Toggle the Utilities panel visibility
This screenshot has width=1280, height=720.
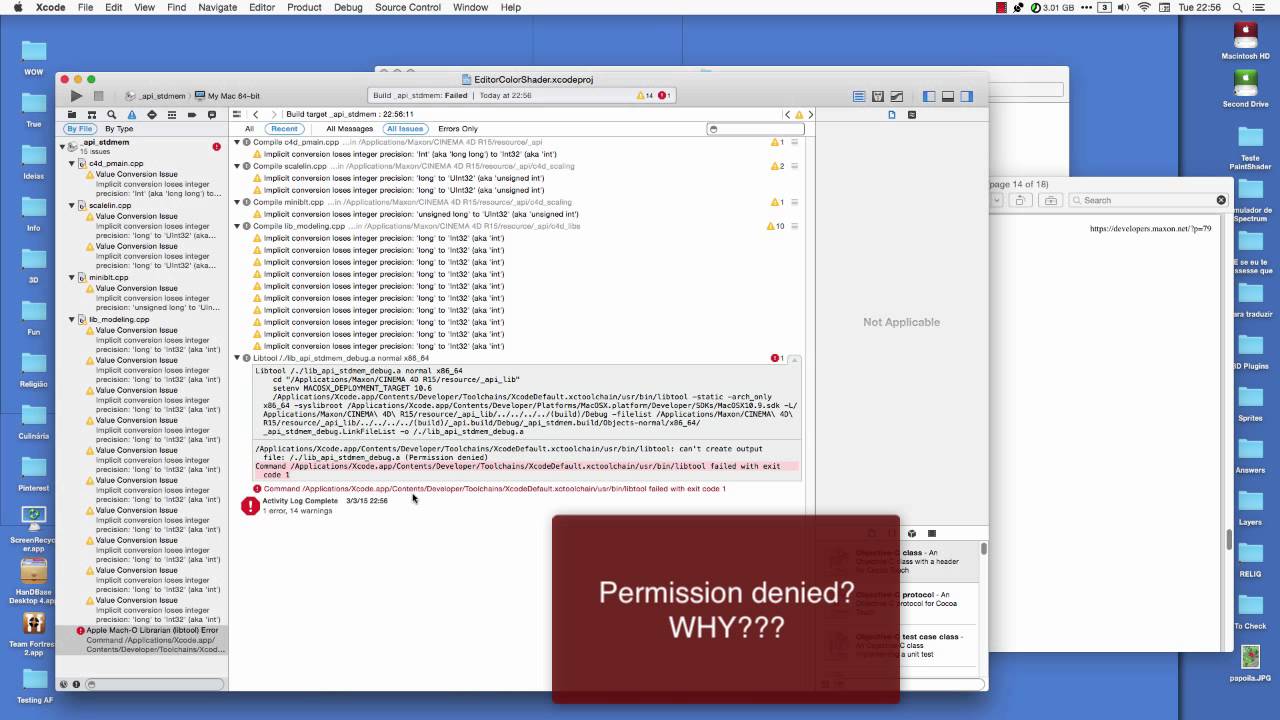click(967, 96)
